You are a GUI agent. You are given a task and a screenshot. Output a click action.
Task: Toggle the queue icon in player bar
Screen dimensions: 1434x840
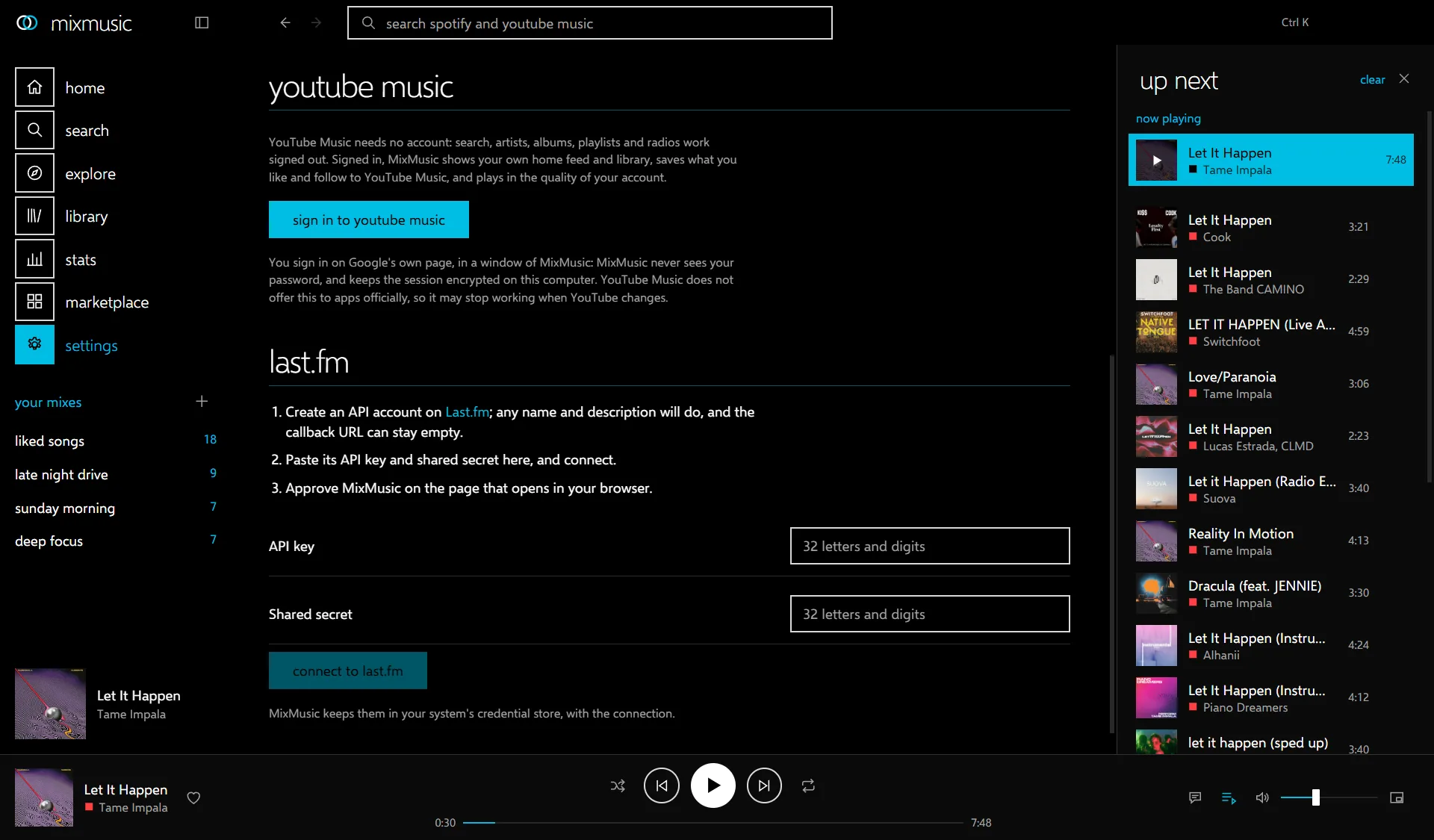[1229, 797]
